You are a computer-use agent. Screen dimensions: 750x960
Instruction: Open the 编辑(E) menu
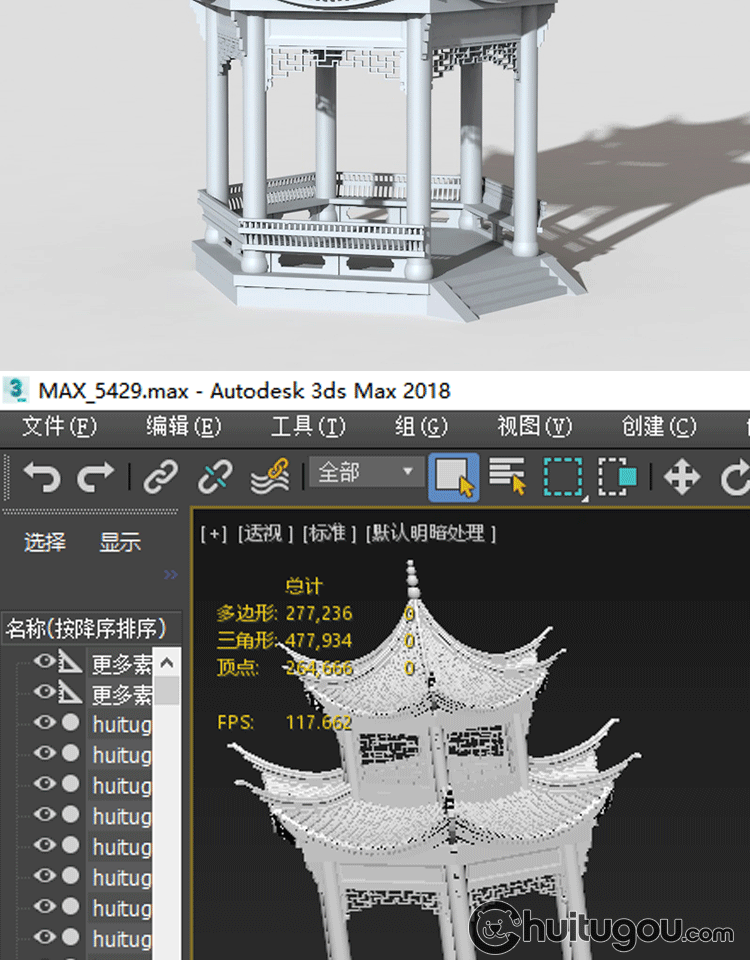tap(183, 427)
